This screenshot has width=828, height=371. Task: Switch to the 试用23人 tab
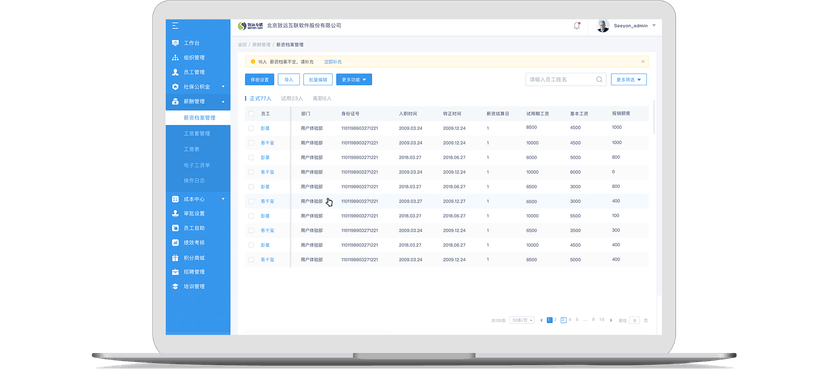pyautogui.click(x=292, y=99)
